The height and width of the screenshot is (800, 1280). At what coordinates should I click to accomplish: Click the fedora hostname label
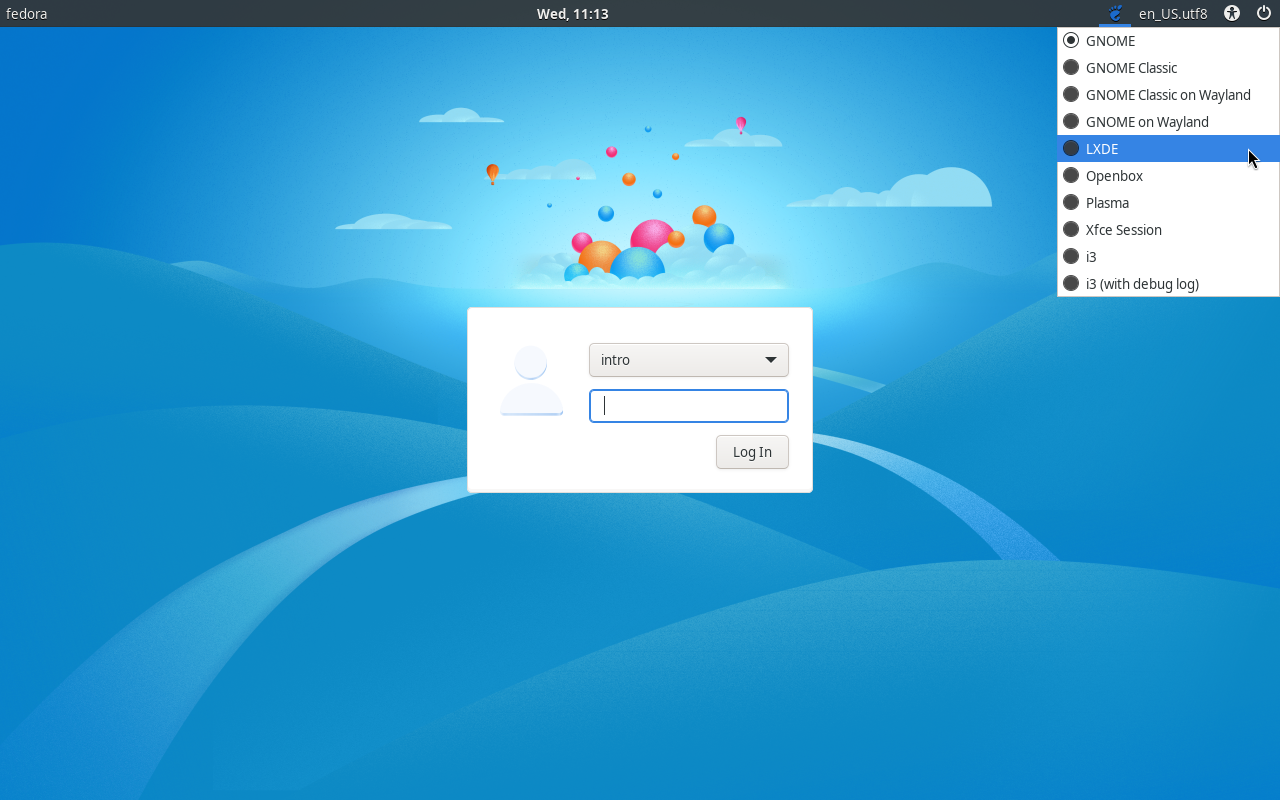click(x=27, y=14)
